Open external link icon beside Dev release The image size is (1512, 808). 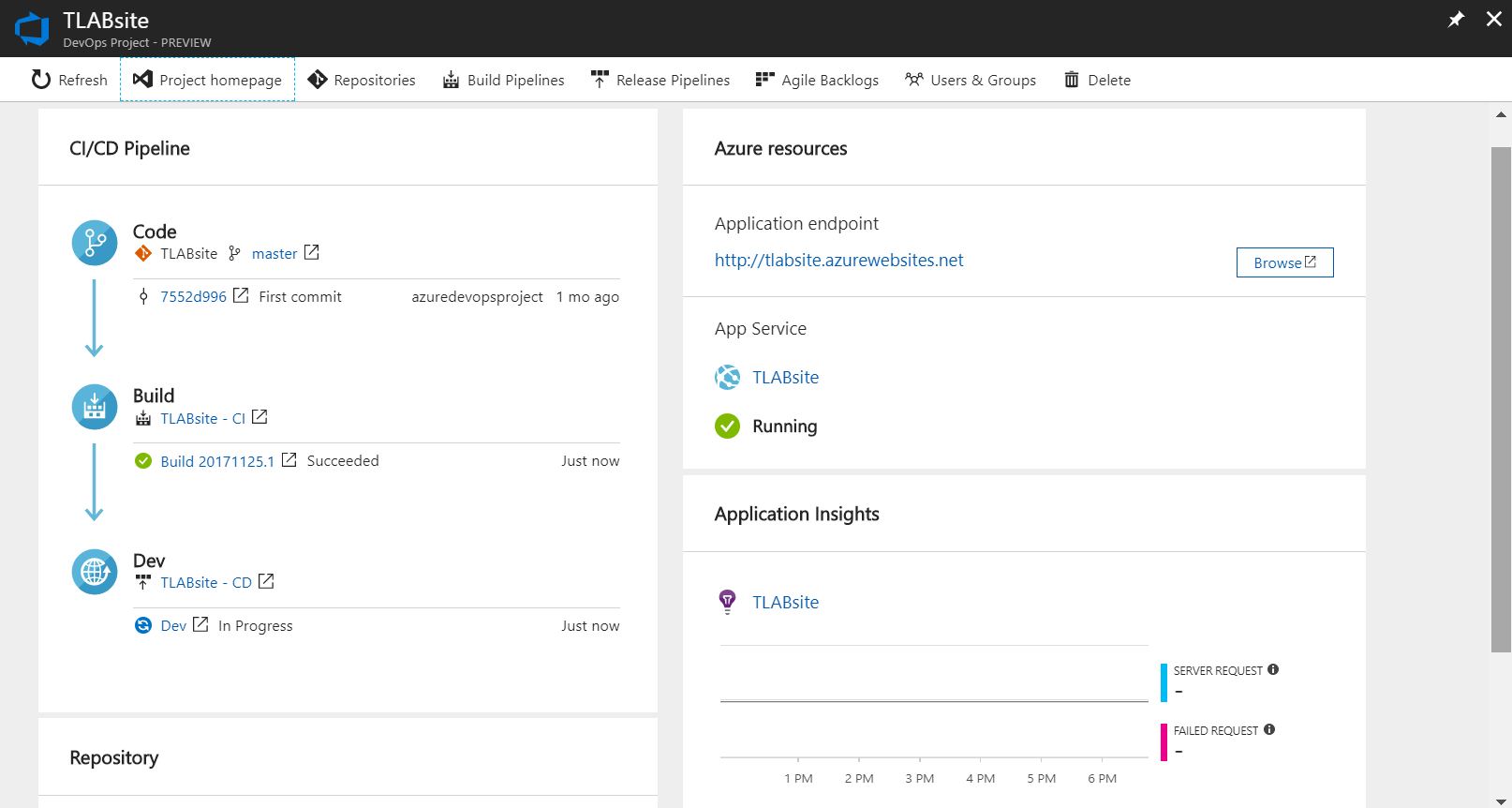coord(200,624)
